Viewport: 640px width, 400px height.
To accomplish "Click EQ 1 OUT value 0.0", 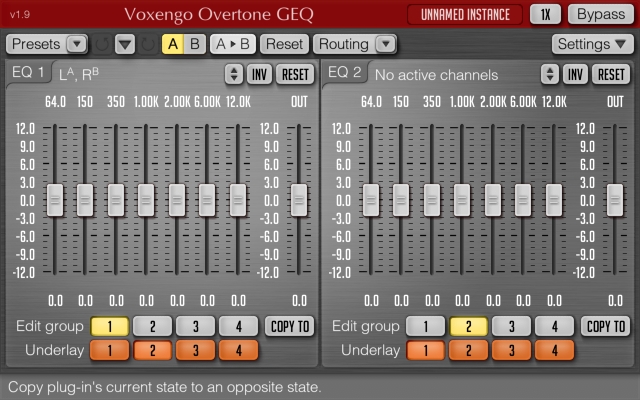I will click(x=299, y=301).
